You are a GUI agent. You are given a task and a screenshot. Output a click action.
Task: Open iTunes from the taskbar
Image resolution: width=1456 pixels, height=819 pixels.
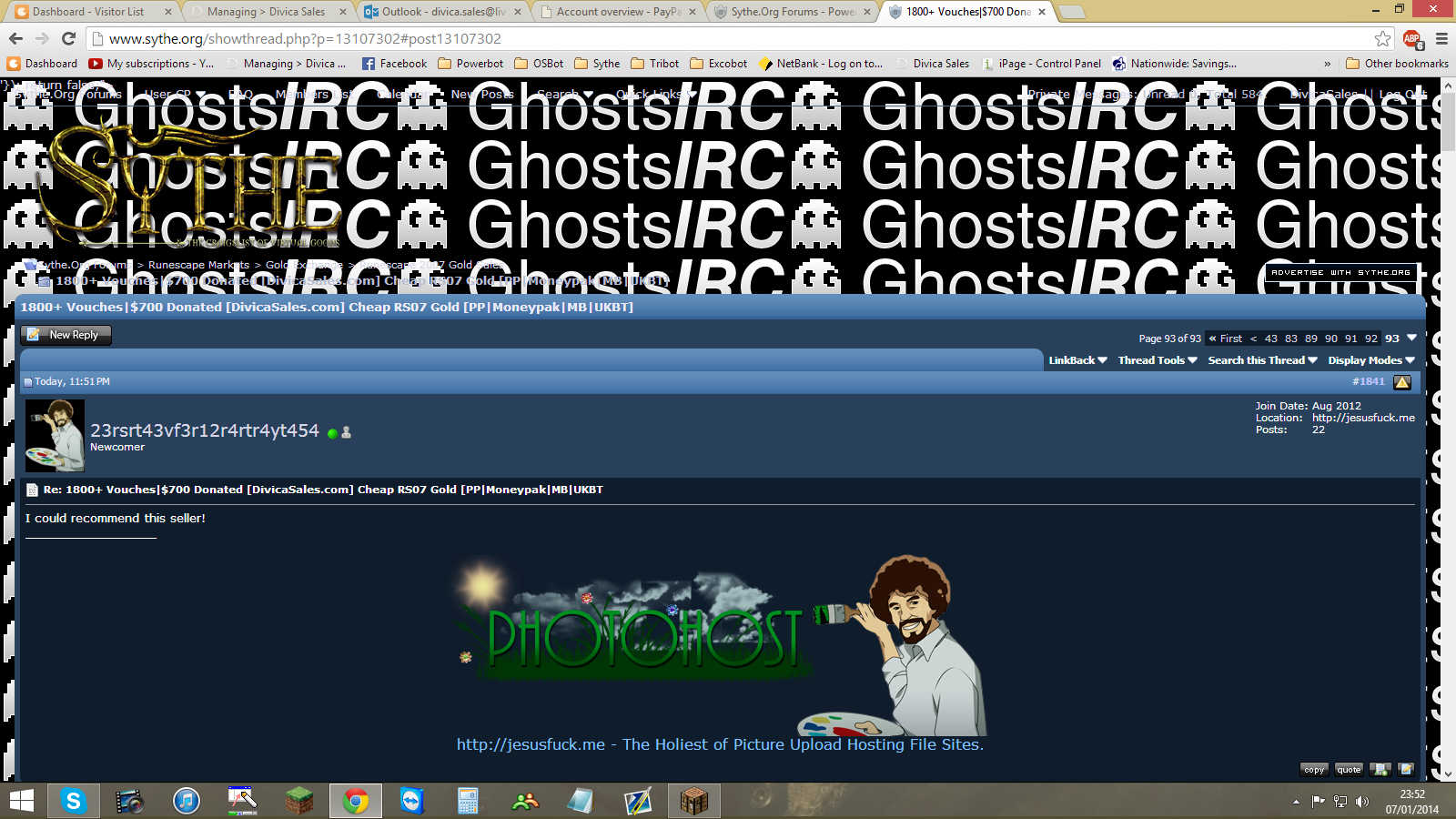[186, 801]
